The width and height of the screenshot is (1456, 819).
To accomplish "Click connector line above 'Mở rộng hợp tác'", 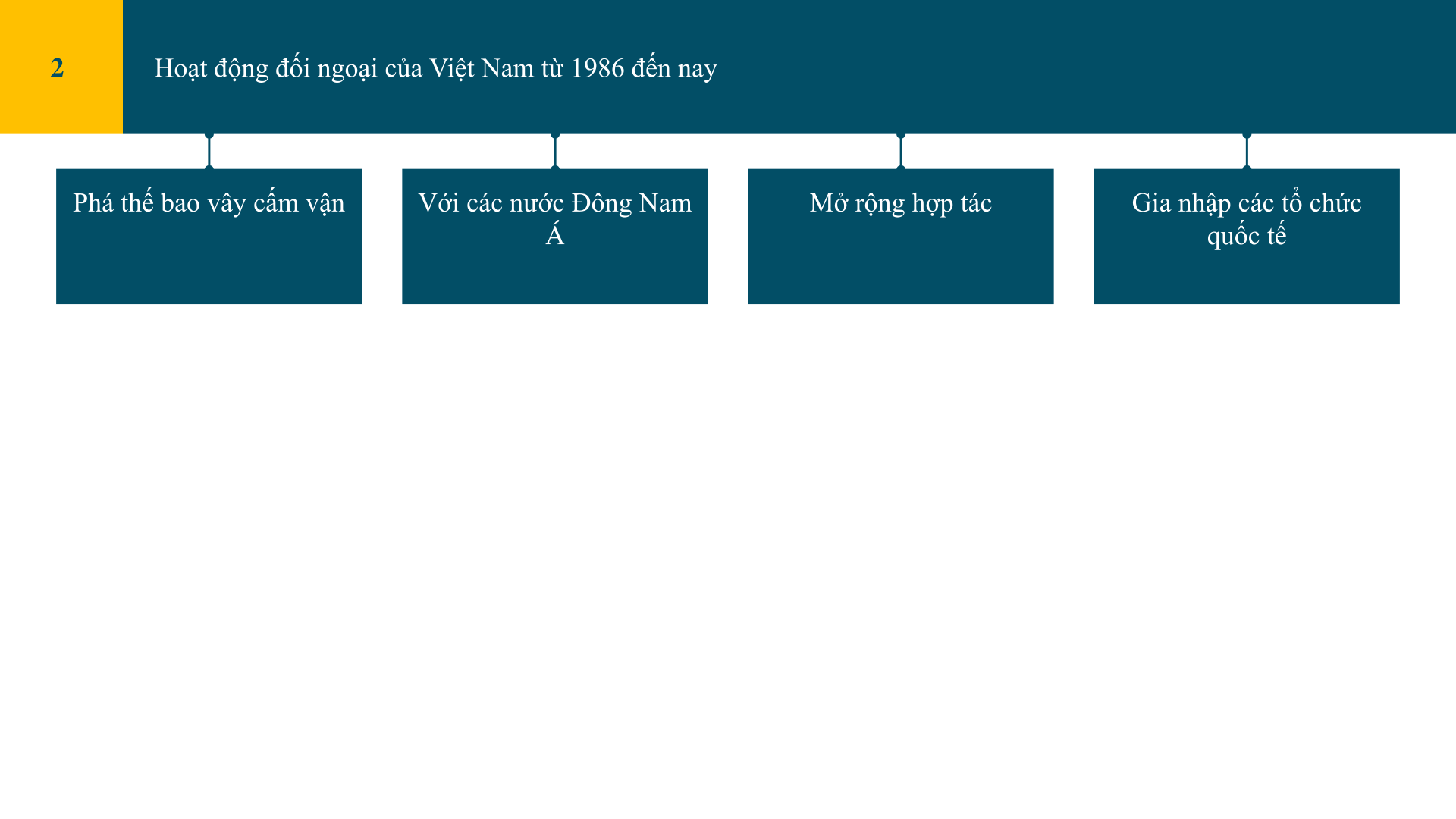I will point(901,152).
